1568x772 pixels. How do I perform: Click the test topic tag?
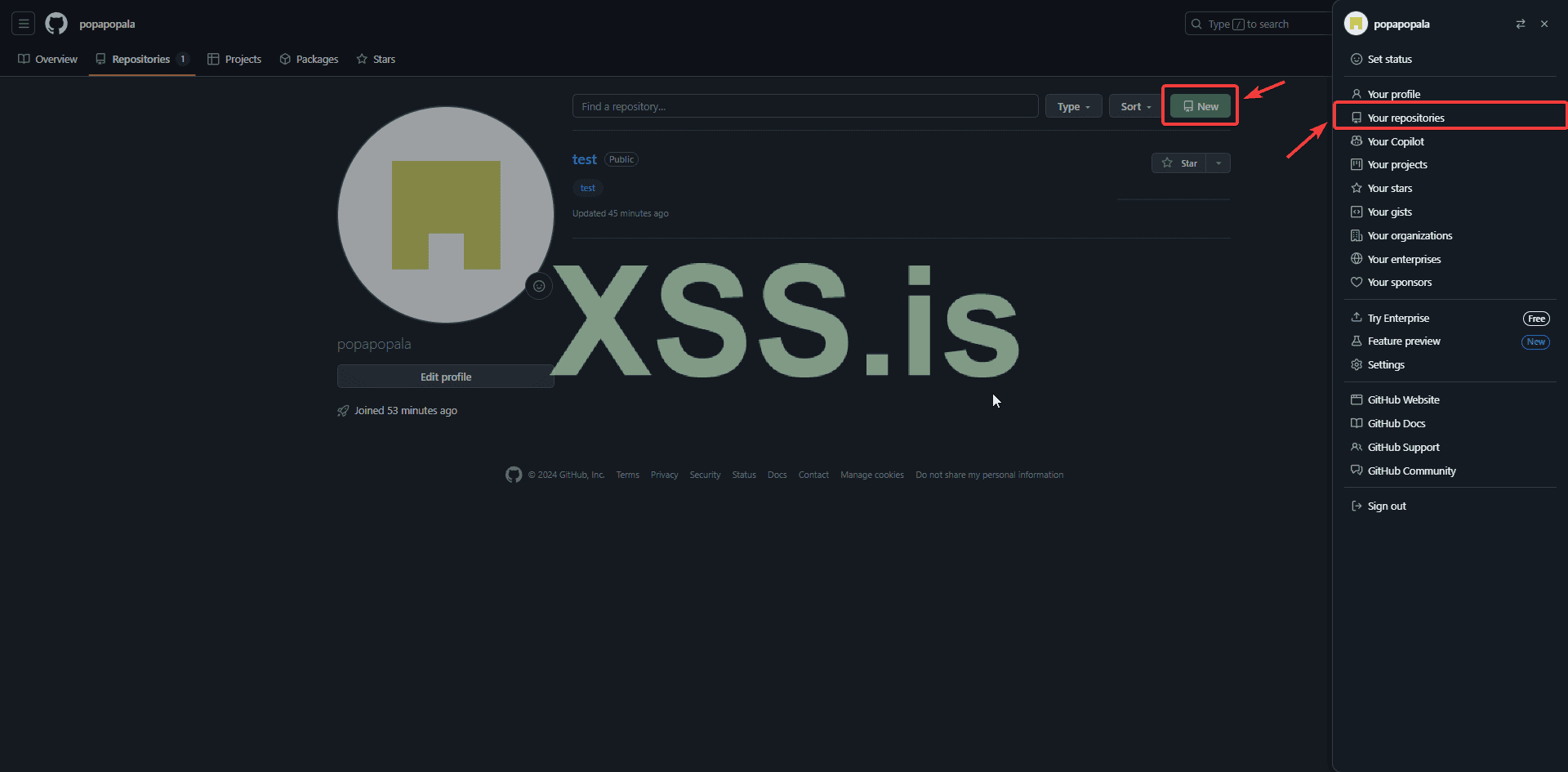tap(588, 188)
